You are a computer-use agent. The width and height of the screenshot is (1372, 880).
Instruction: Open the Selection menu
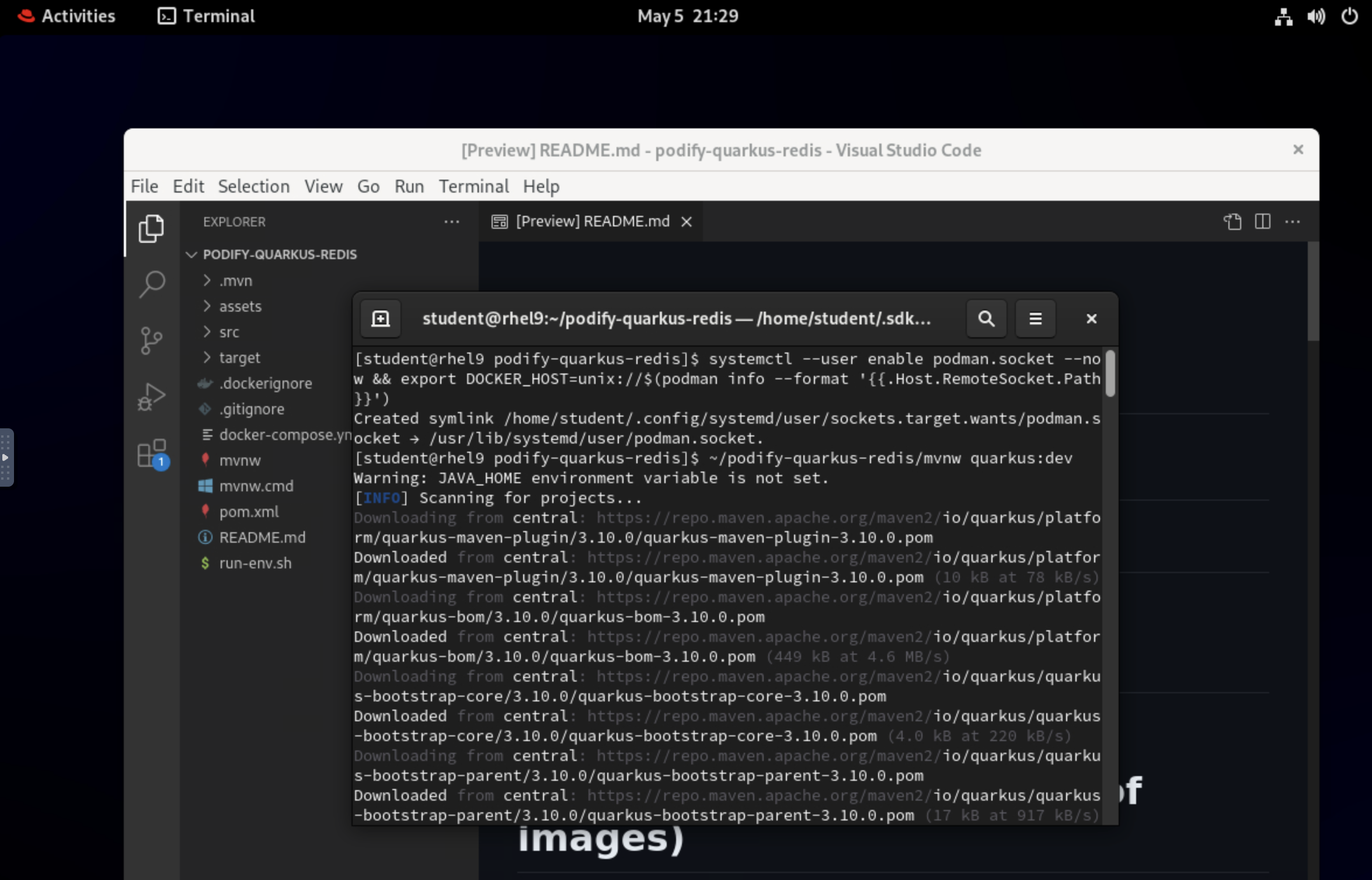tap(253, 186)
